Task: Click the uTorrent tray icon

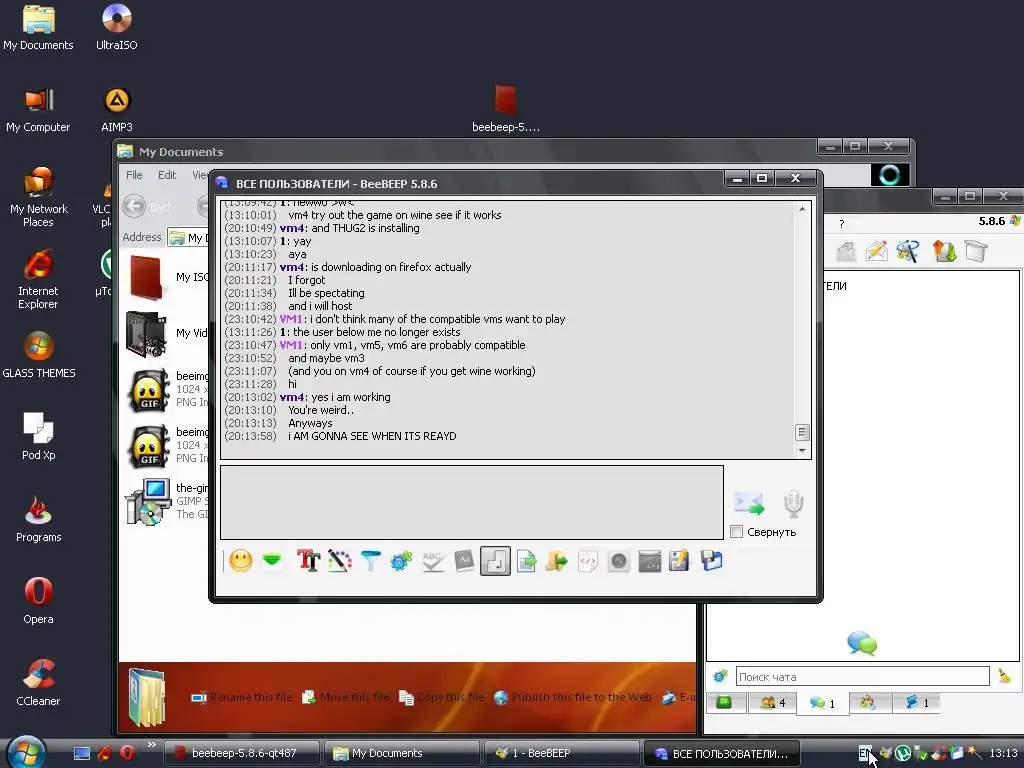Action: 903,753
